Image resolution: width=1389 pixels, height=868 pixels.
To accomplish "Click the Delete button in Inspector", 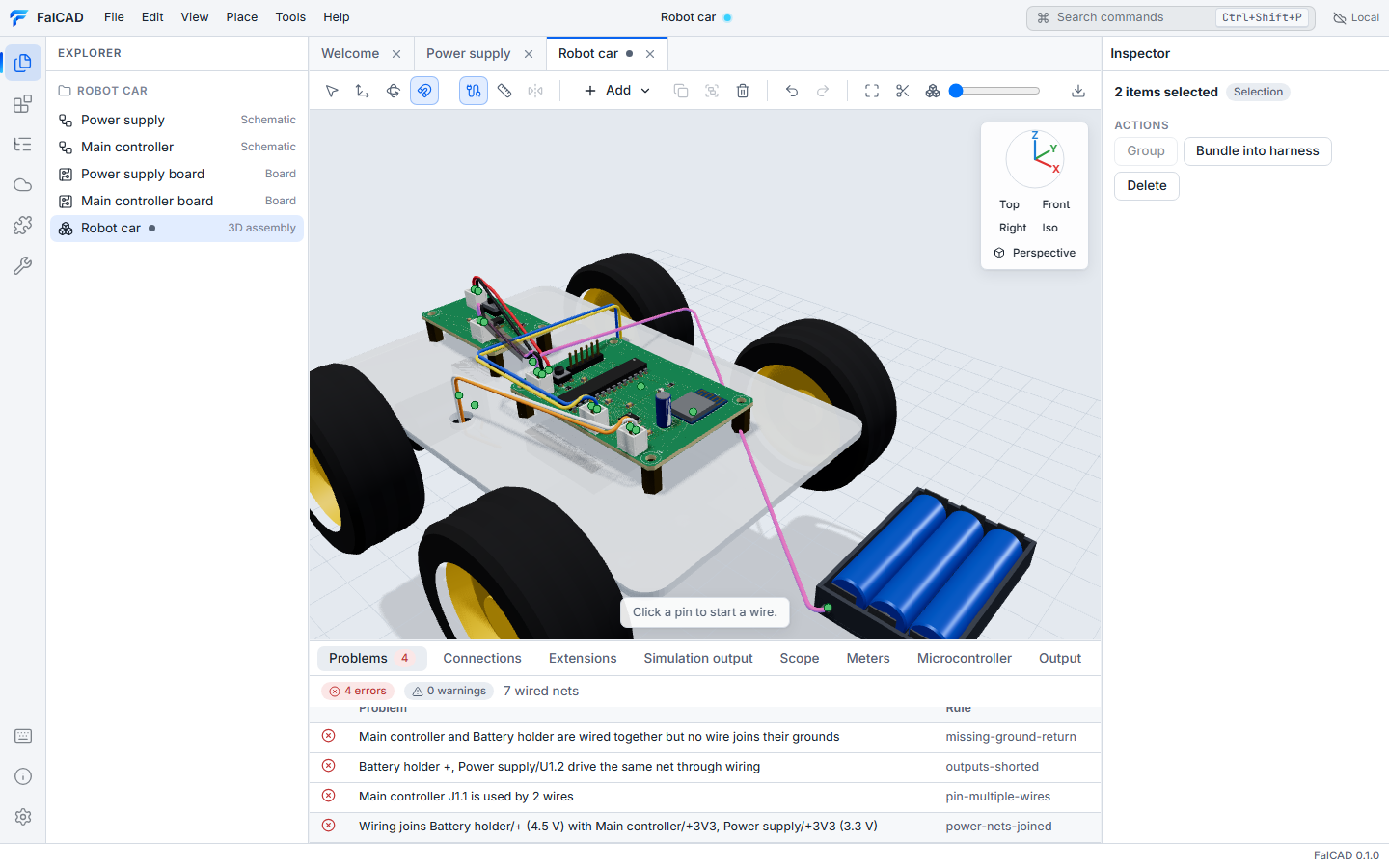I will coord(1147,186).
